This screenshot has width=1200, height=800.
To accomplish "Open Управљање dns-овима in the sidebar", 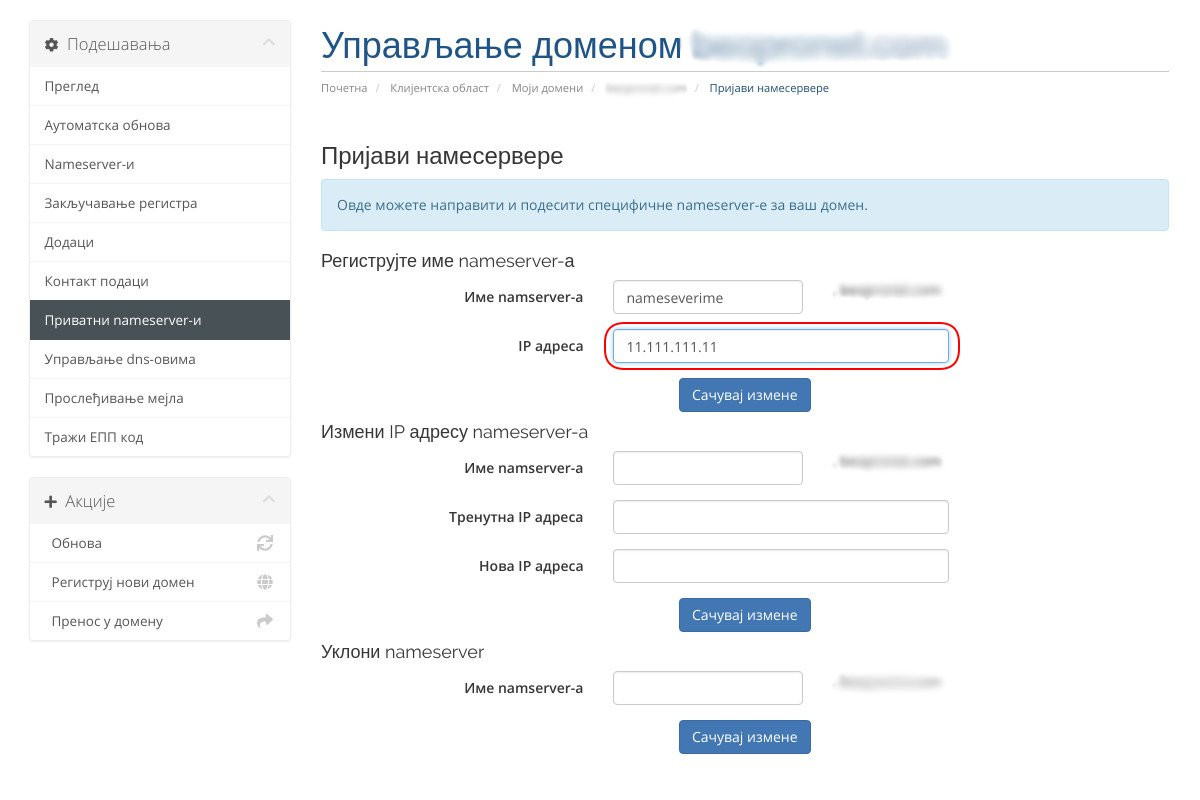I will coord(160,359).
